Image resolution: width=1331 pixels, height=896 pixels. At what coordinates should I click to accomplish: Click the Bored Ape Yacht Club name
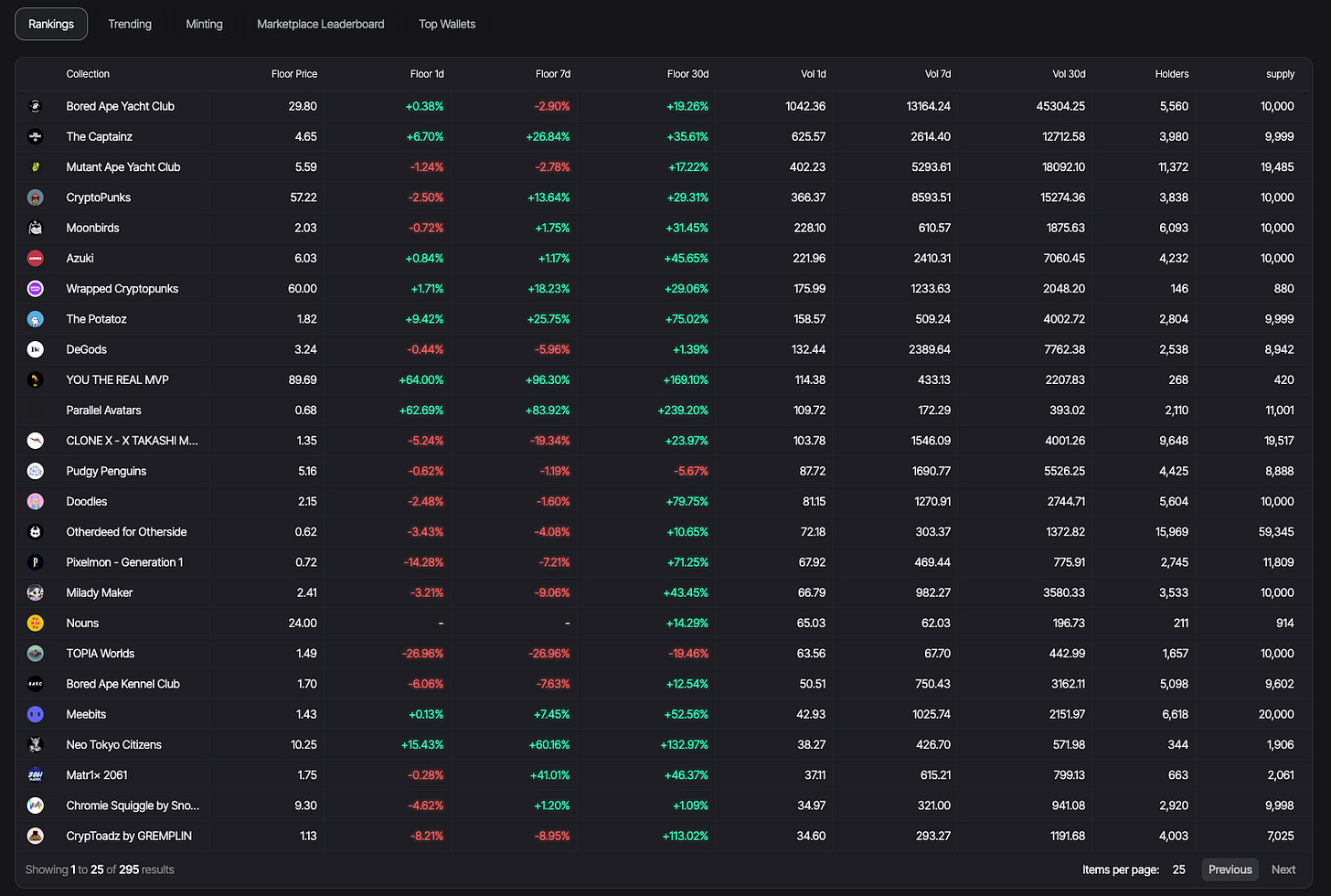[120, 106]
